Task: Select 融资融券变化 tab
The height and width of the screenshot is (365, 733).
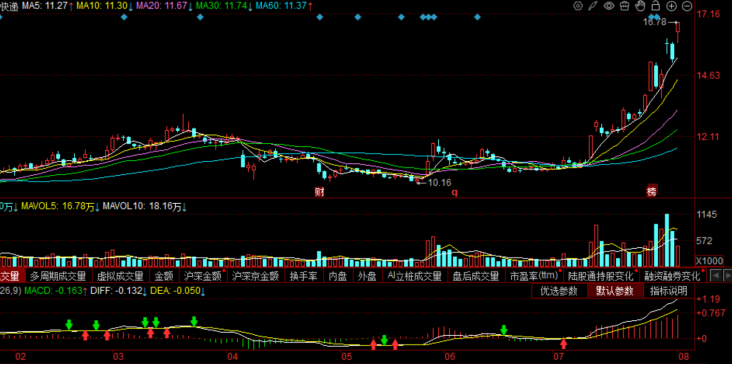Action: tap(673, 275)
